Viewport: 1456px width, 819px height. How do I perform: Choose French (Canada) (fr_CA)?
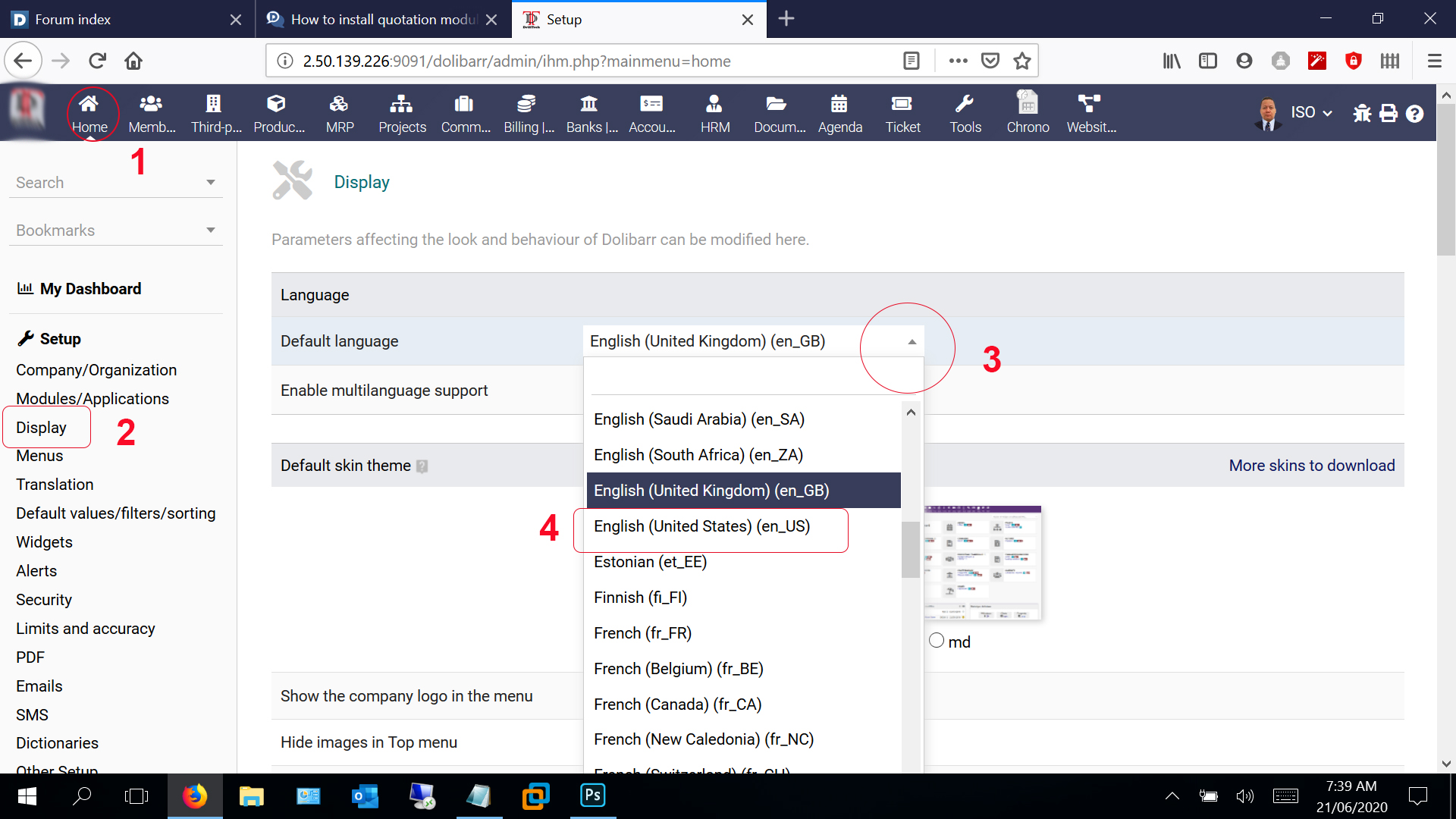pyautogui.click(x=743, y=704)
